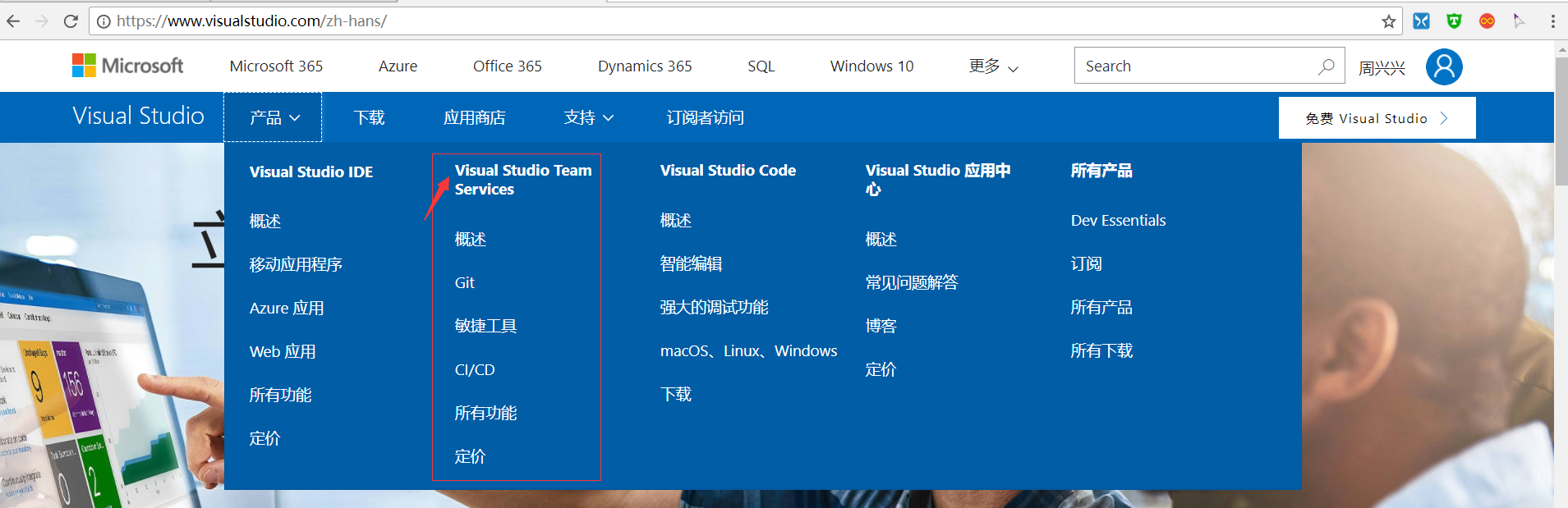Open 所有功能 under Team Services

[x=485, y=413]
